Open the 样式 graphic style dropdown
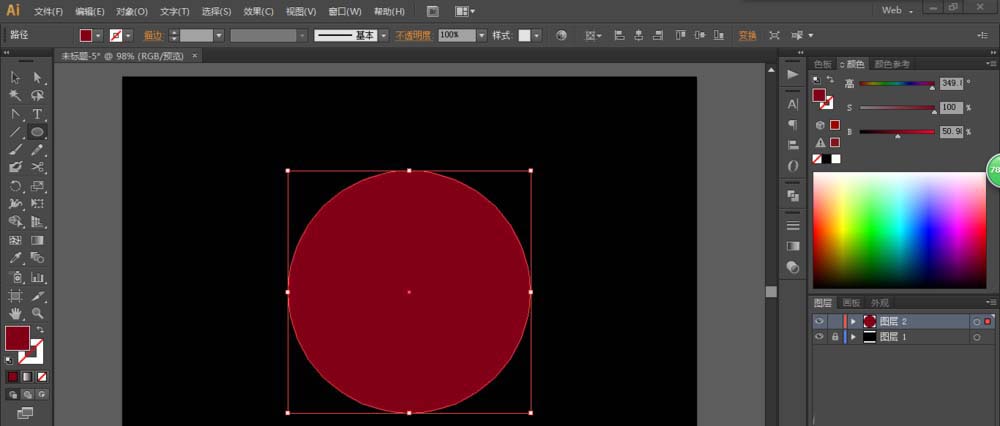This screenshot has width=1000, height=426. pos(536,36)
